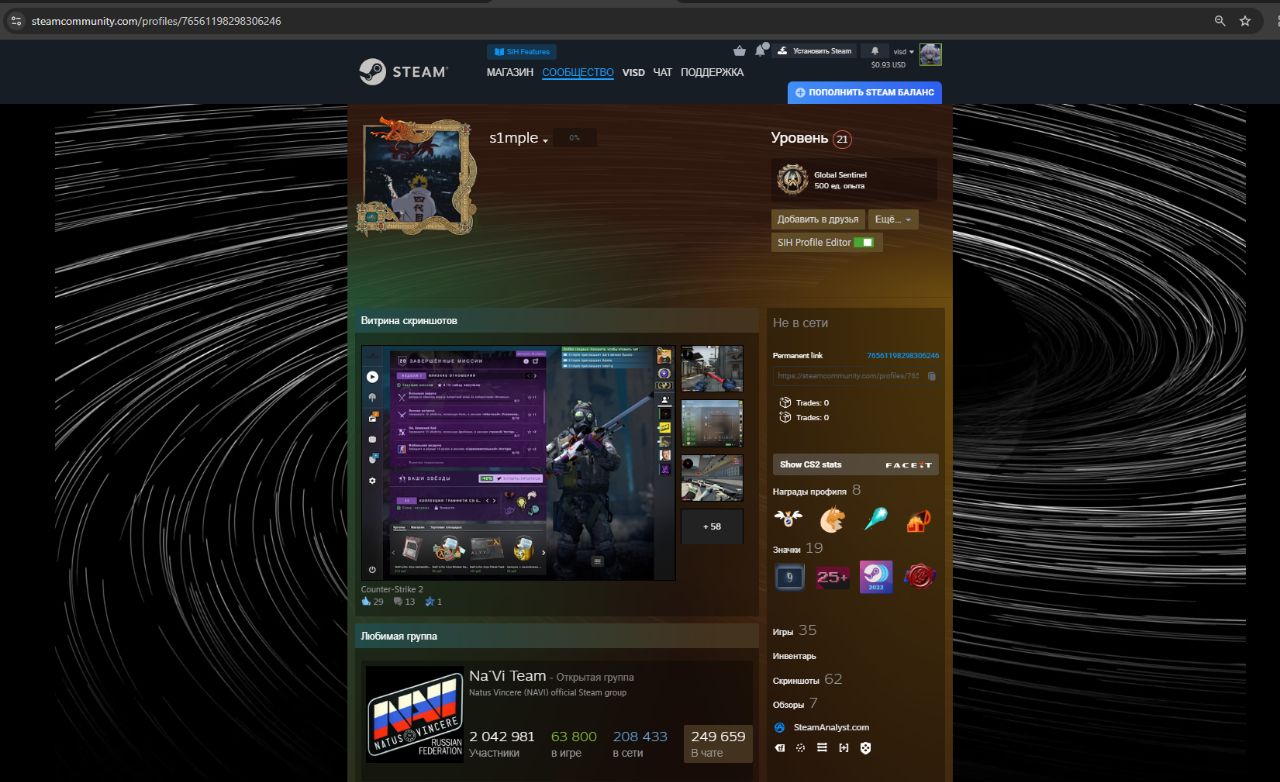
Task: Open the winged medal profile award
Action: [788, 519]
